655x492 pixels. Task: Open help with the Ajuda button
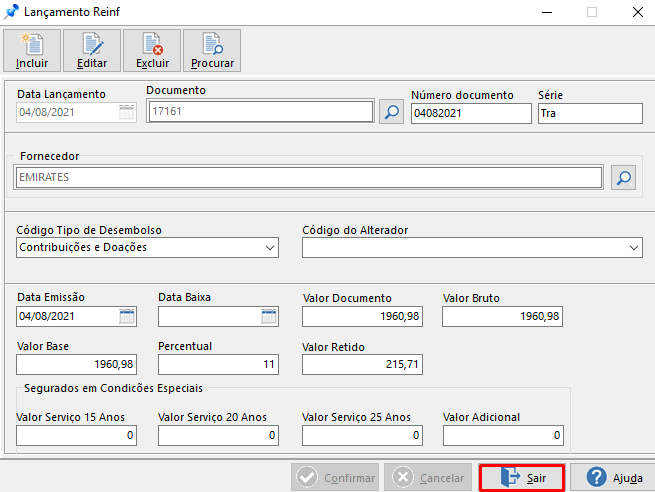pyautogui.click(x=613, y=477)
